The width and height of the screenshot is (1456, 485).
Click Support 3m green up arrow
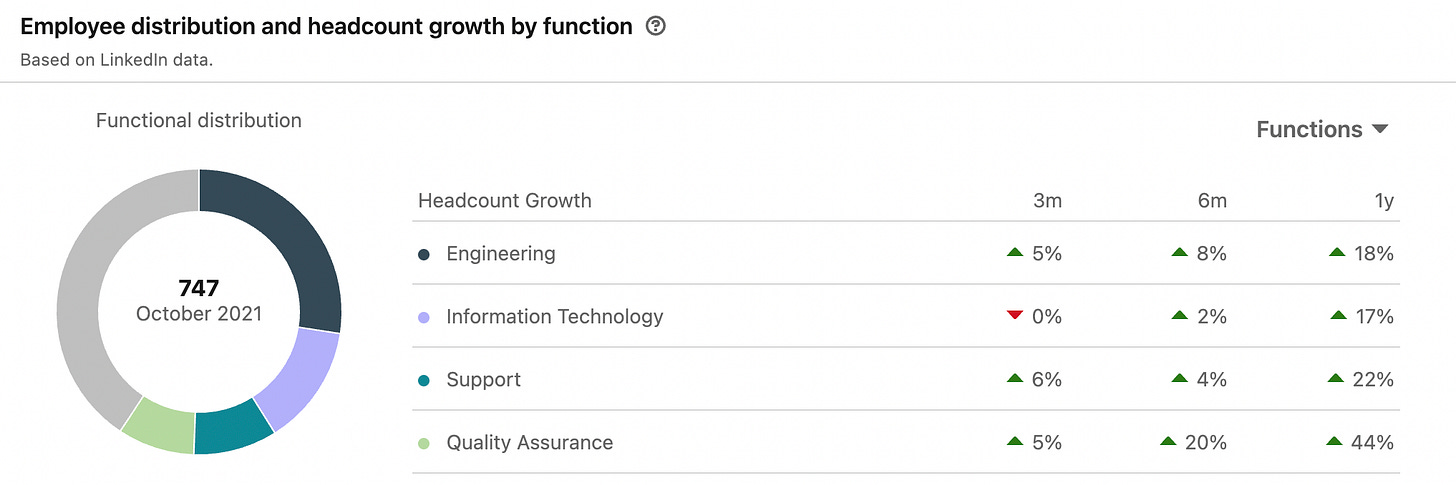pyautogui.click(x=1015, y=379)
